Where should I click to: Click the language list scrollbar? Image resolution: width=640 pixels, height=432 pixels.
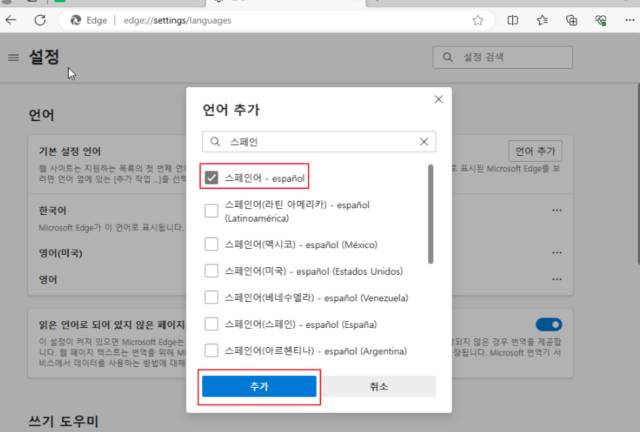[431, 214]
